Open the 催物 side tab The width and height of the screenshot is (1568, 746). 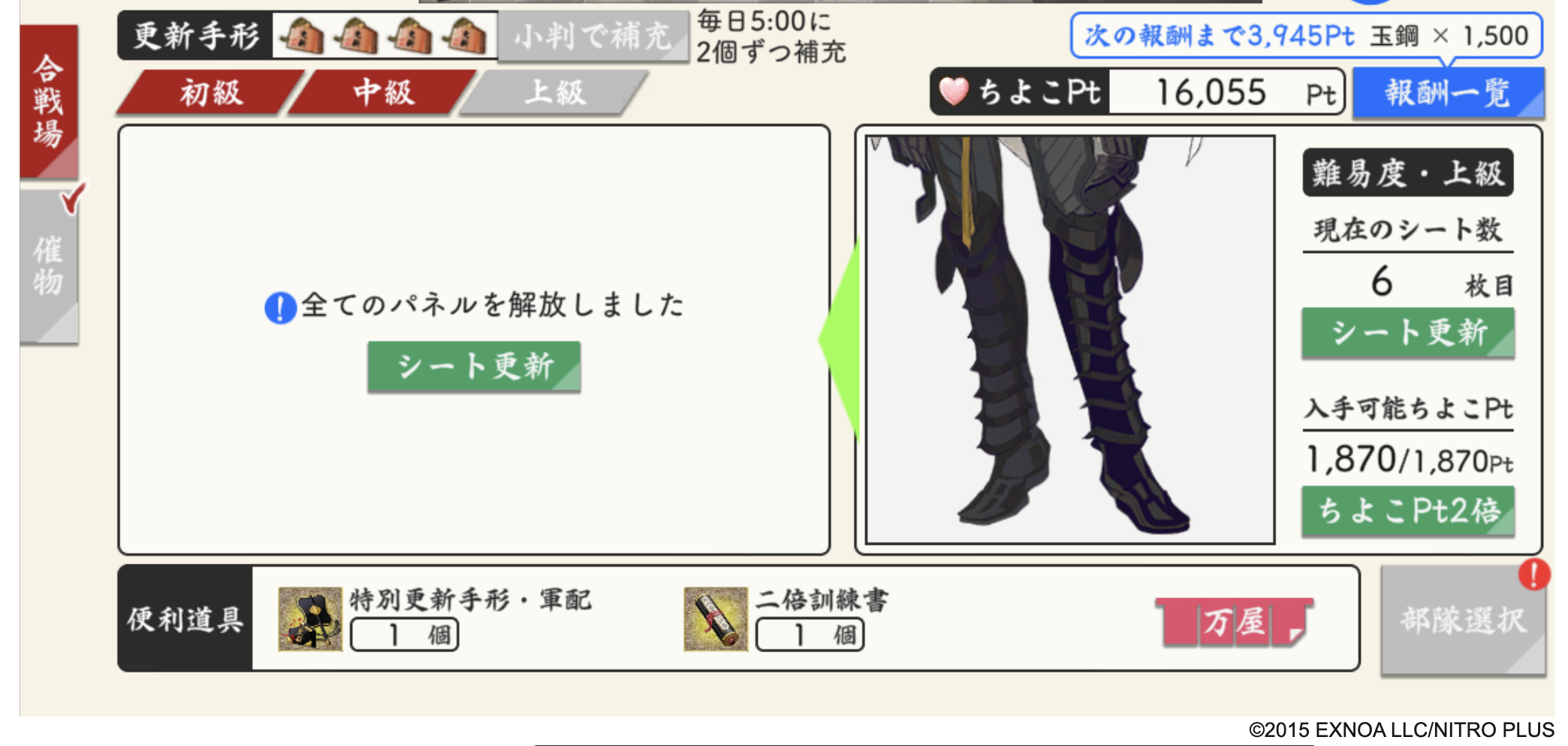(49, 266)
